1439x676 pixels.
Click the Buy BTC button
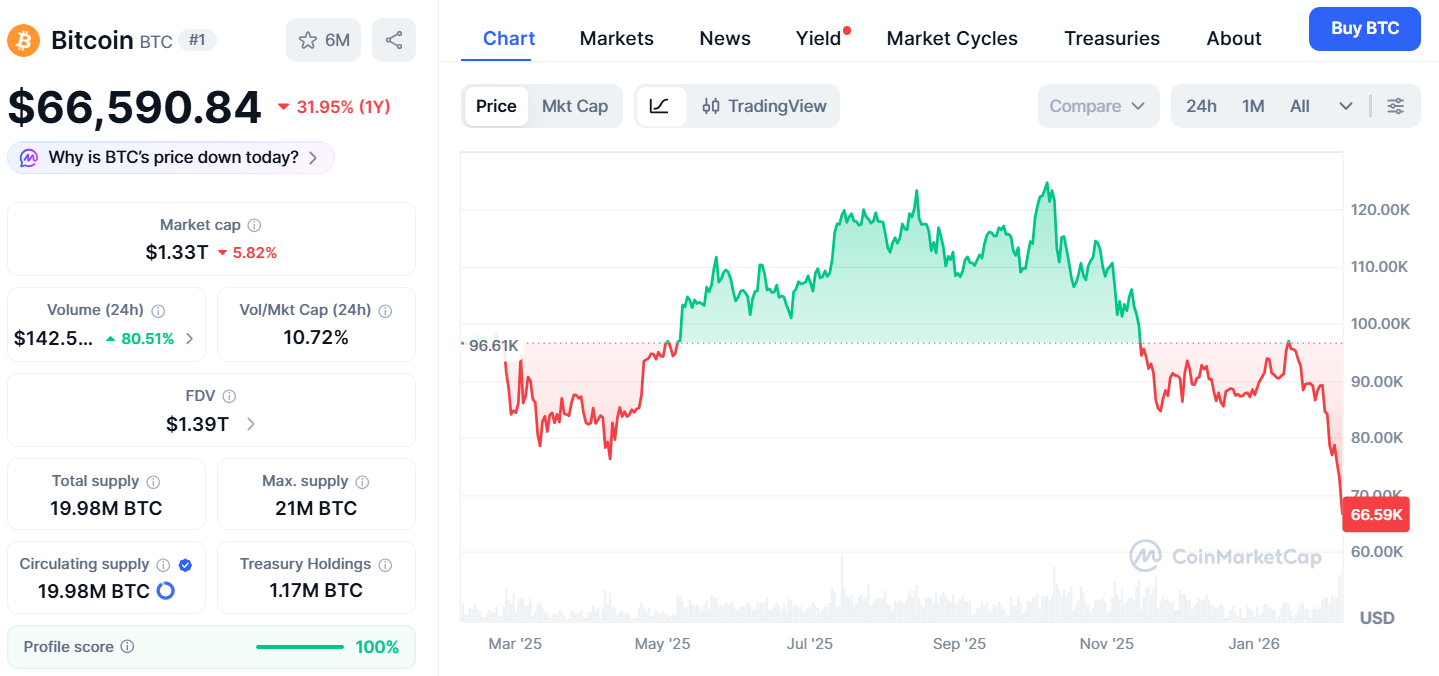[1364, 28]
